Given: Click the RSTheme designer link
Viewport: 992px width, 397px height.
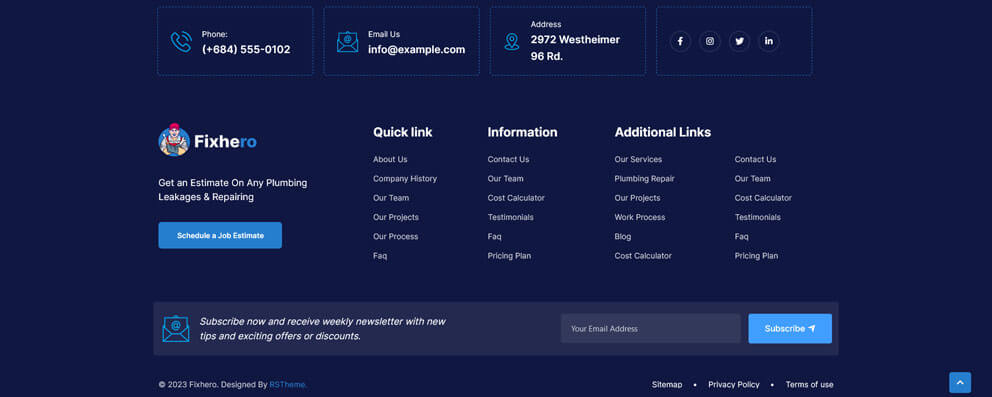Looking at the screenshot, I should point(288,384).
